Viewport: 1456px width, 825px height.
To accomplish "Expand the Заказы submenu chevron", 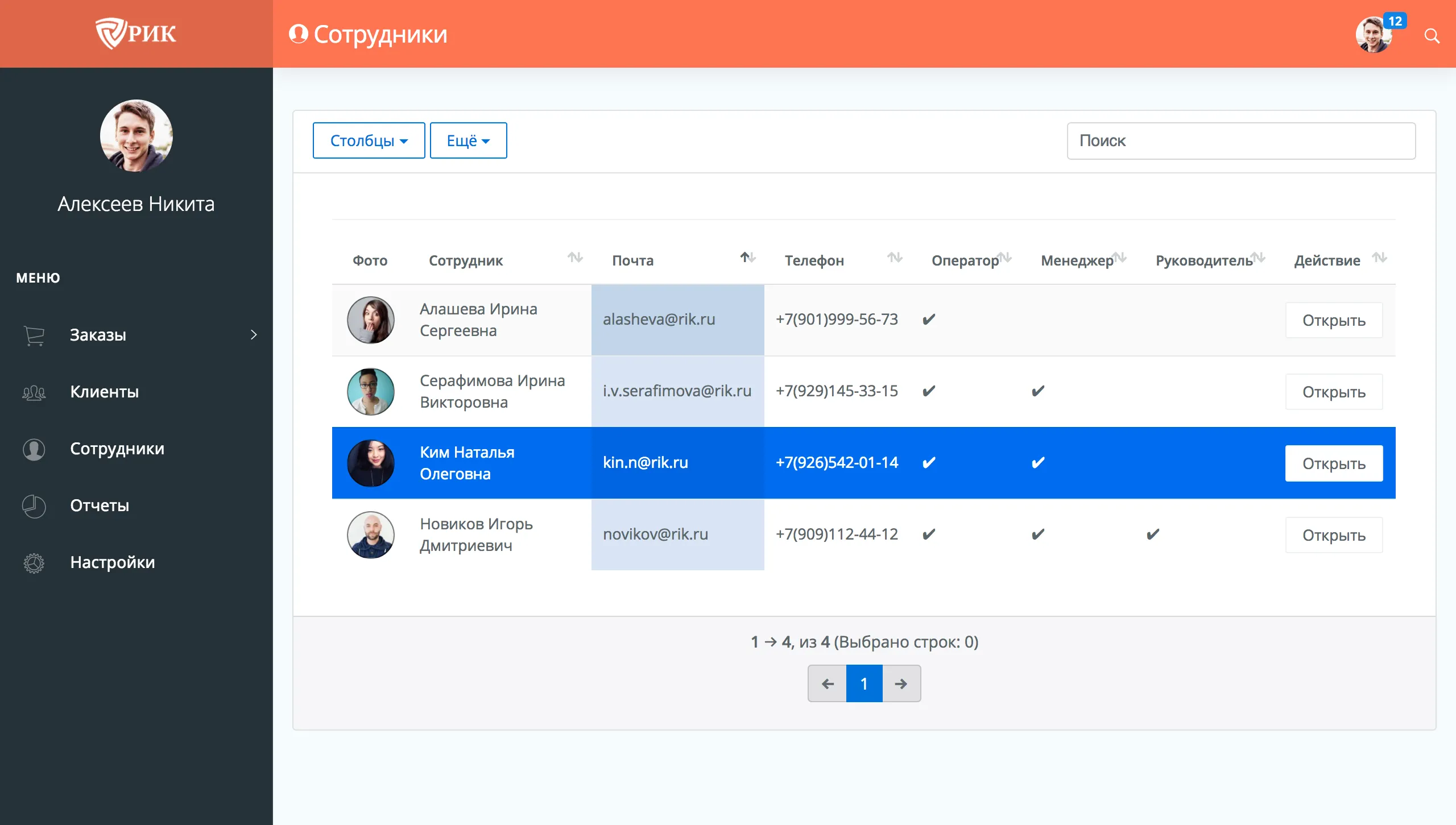I will coord(254,335).
